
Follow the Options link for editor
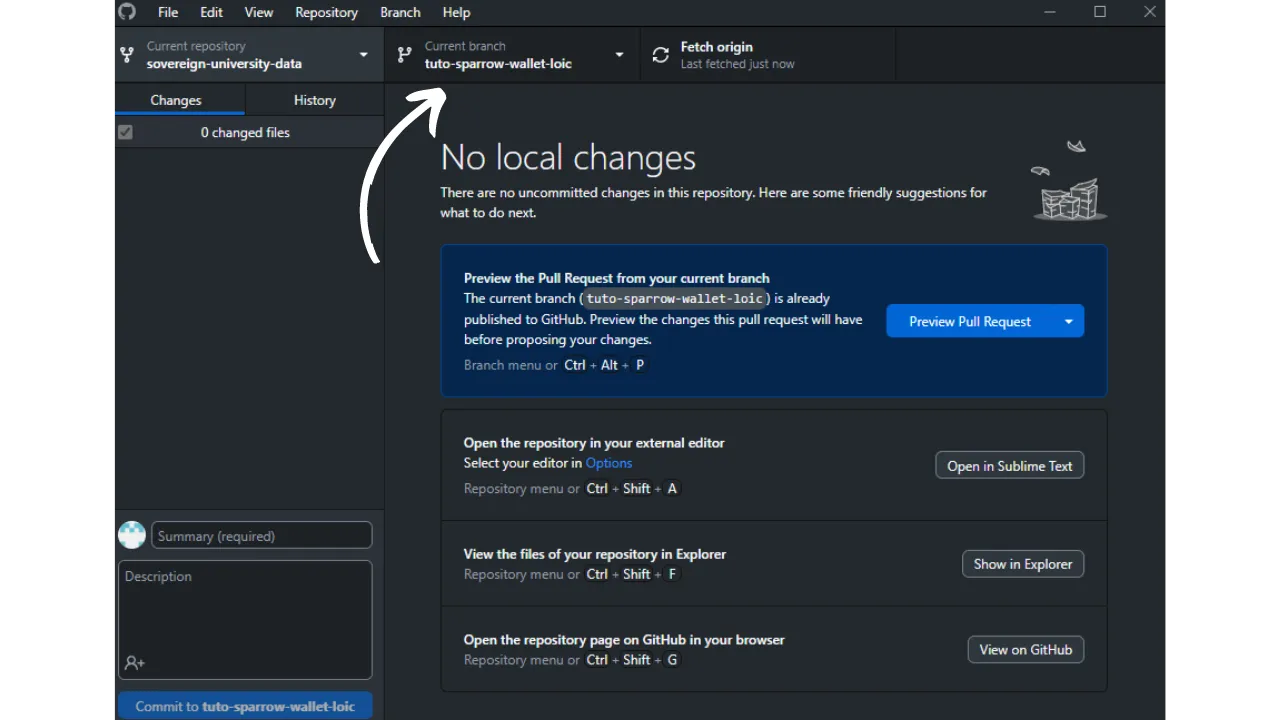click(608, 463)
